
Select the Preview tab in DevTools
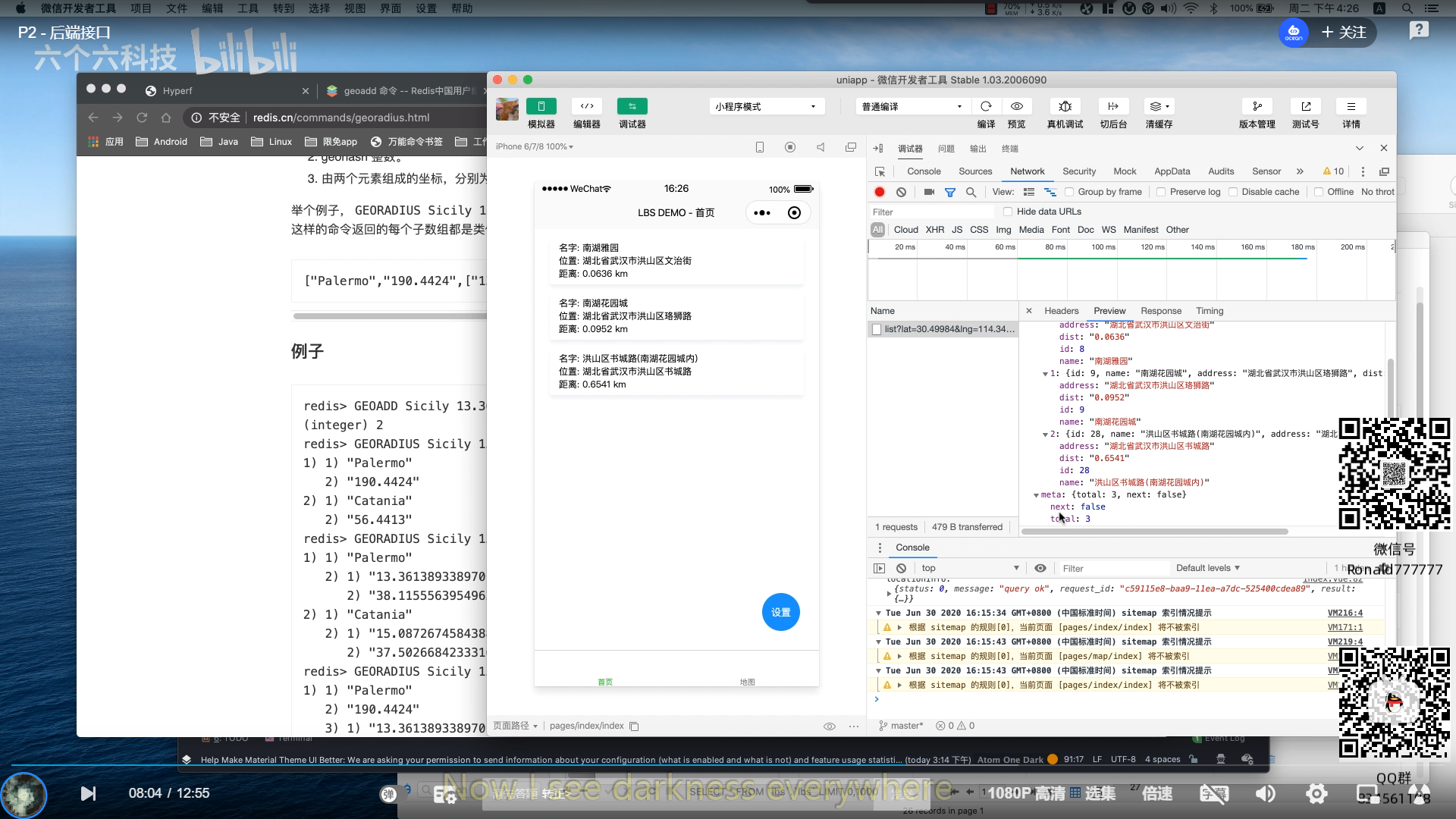point(1109,310)
